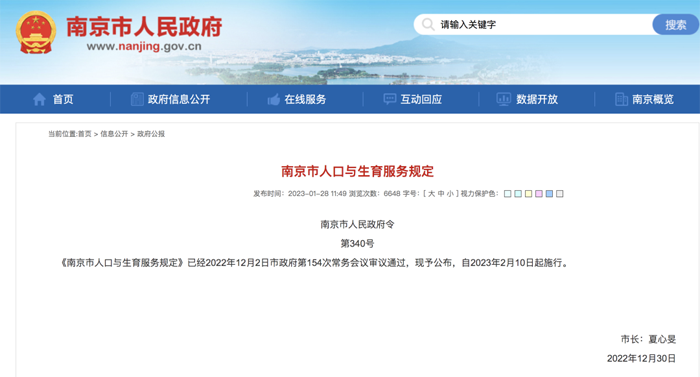Click the magnifier icon in search box
Screen dimensions: 700x377
(x=428, y=25)
